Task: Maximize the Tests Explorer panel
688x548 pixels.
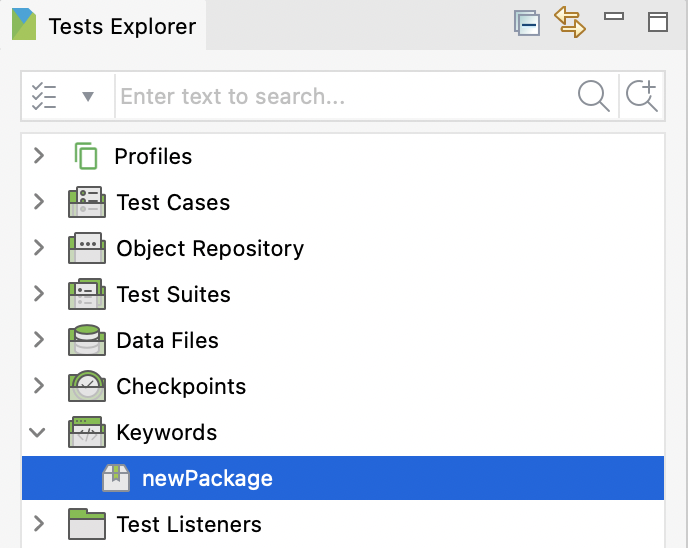Action: point(657,22)
